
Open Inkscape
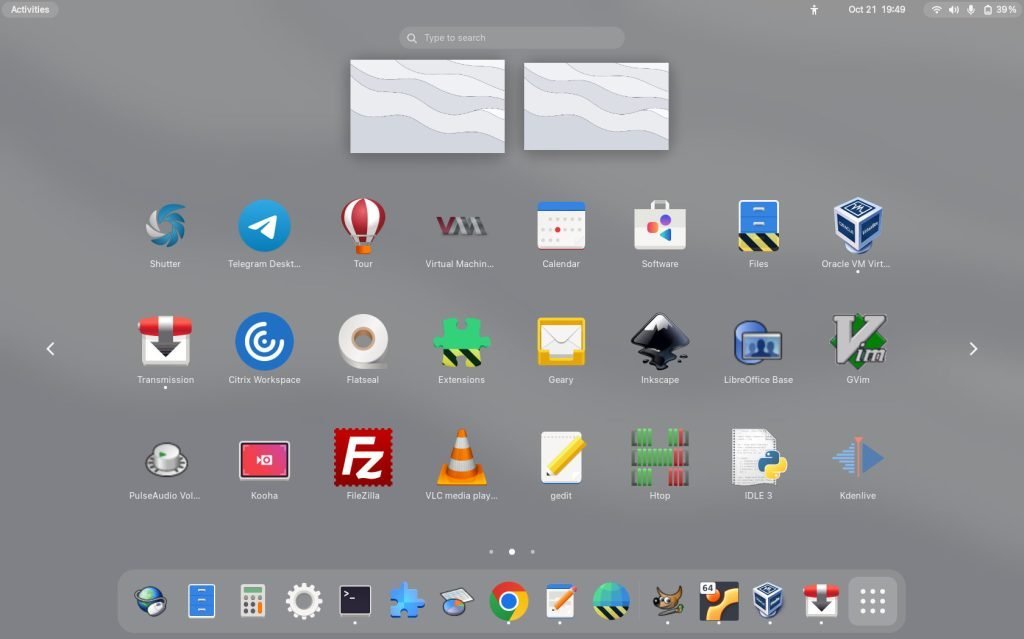click(x=660, y=341)
